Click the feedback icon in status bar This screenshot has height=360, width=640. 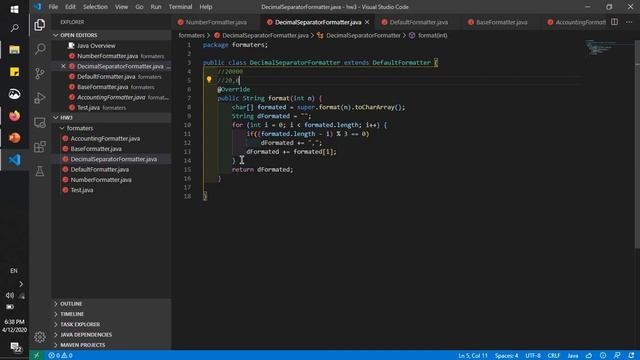pos(617,356)
